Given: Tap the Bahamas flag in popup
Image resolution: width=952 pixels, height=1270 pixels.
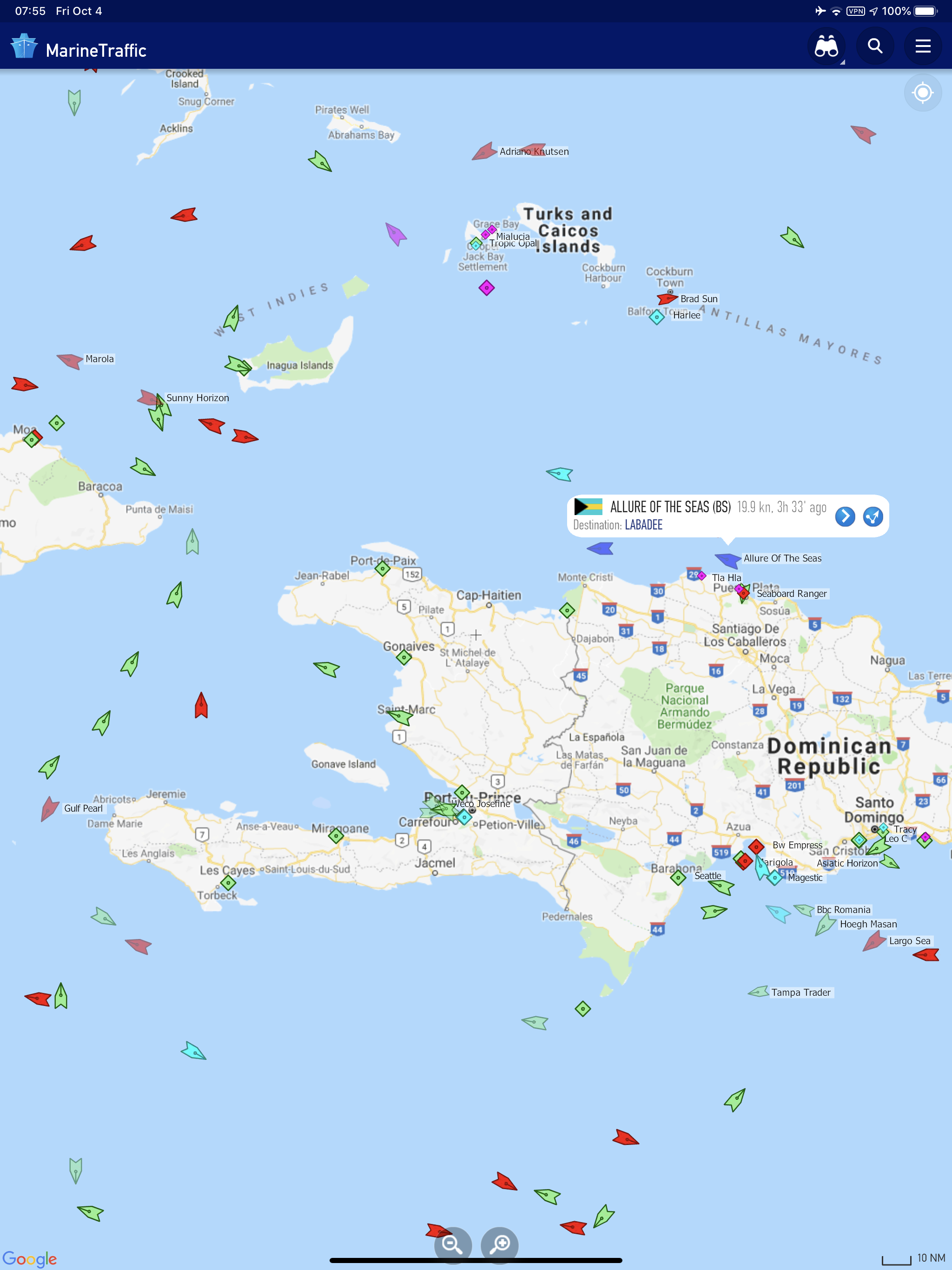Looking at the screenshot, I should pos(588,506).
